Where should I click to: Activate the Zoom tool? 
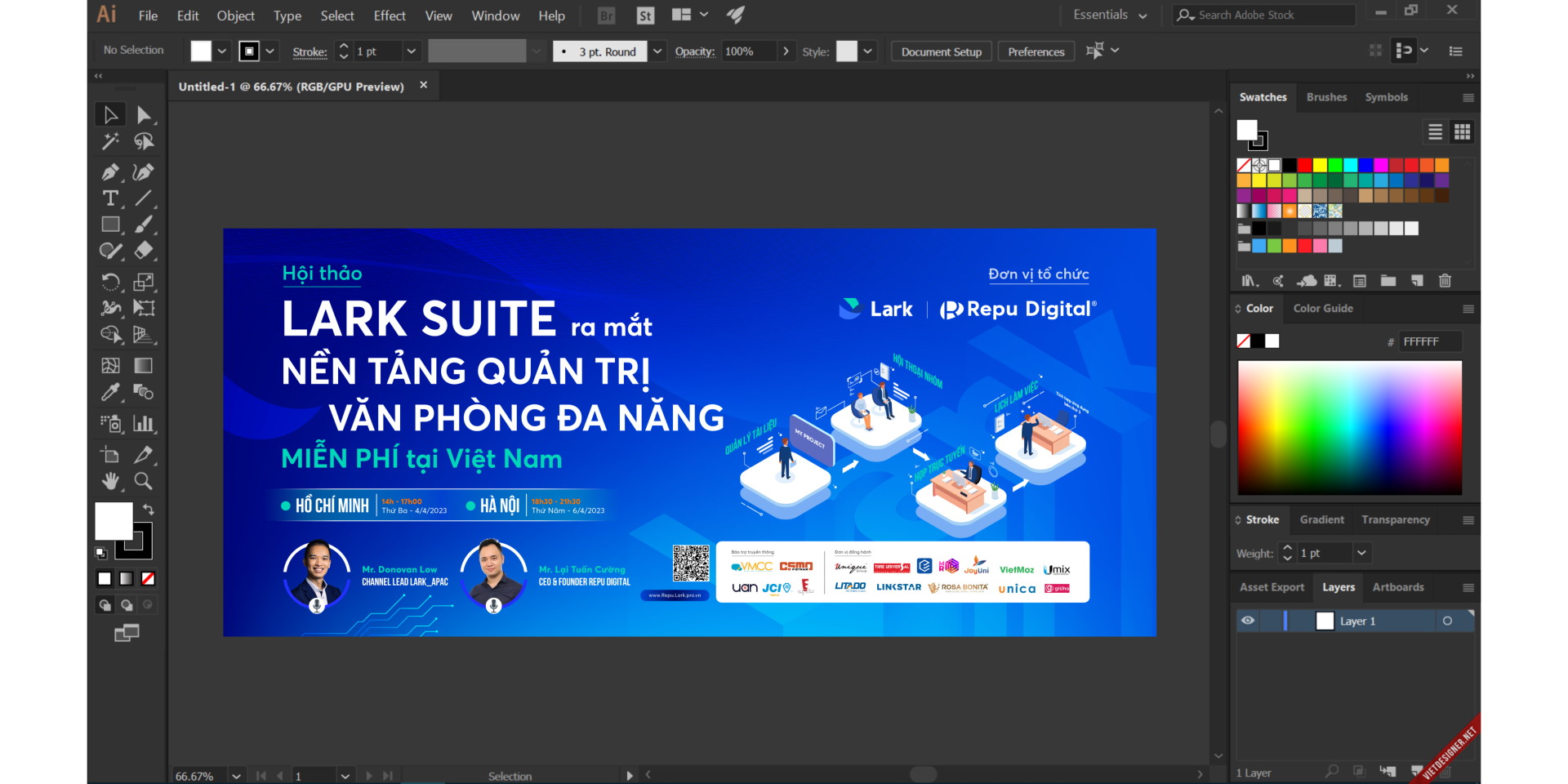(144, 481)
